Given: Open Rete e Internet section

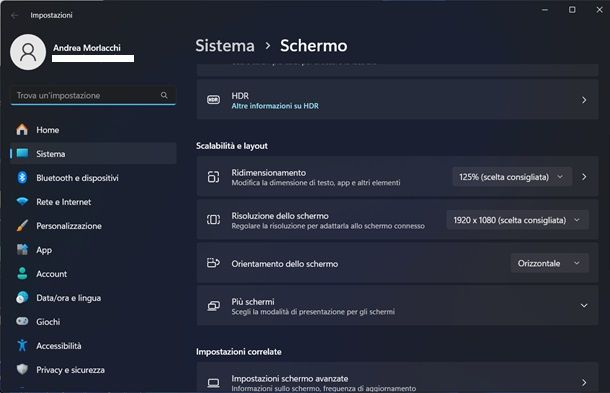Looking at the screenshot, I should click(93, 202).
